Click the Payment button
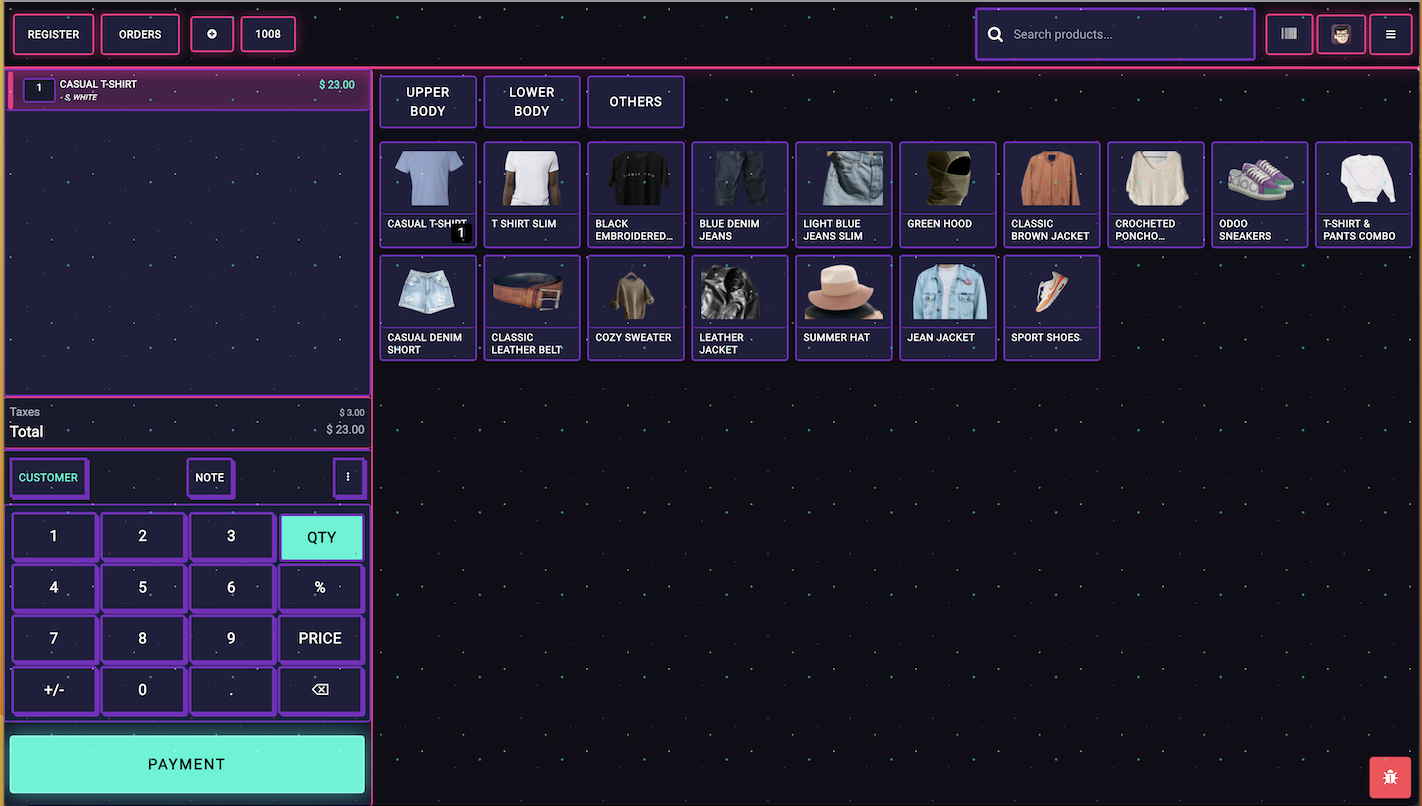 point(187,764)
